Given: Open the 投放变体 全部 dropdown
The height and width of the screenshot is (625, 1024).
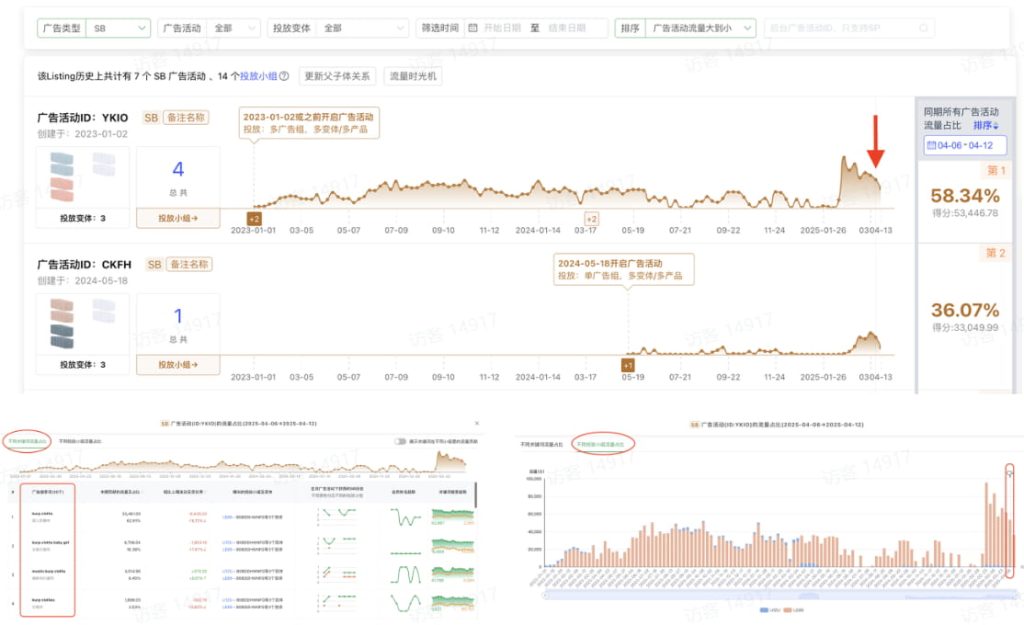Looking at the screenshot, I should (338, 28).
